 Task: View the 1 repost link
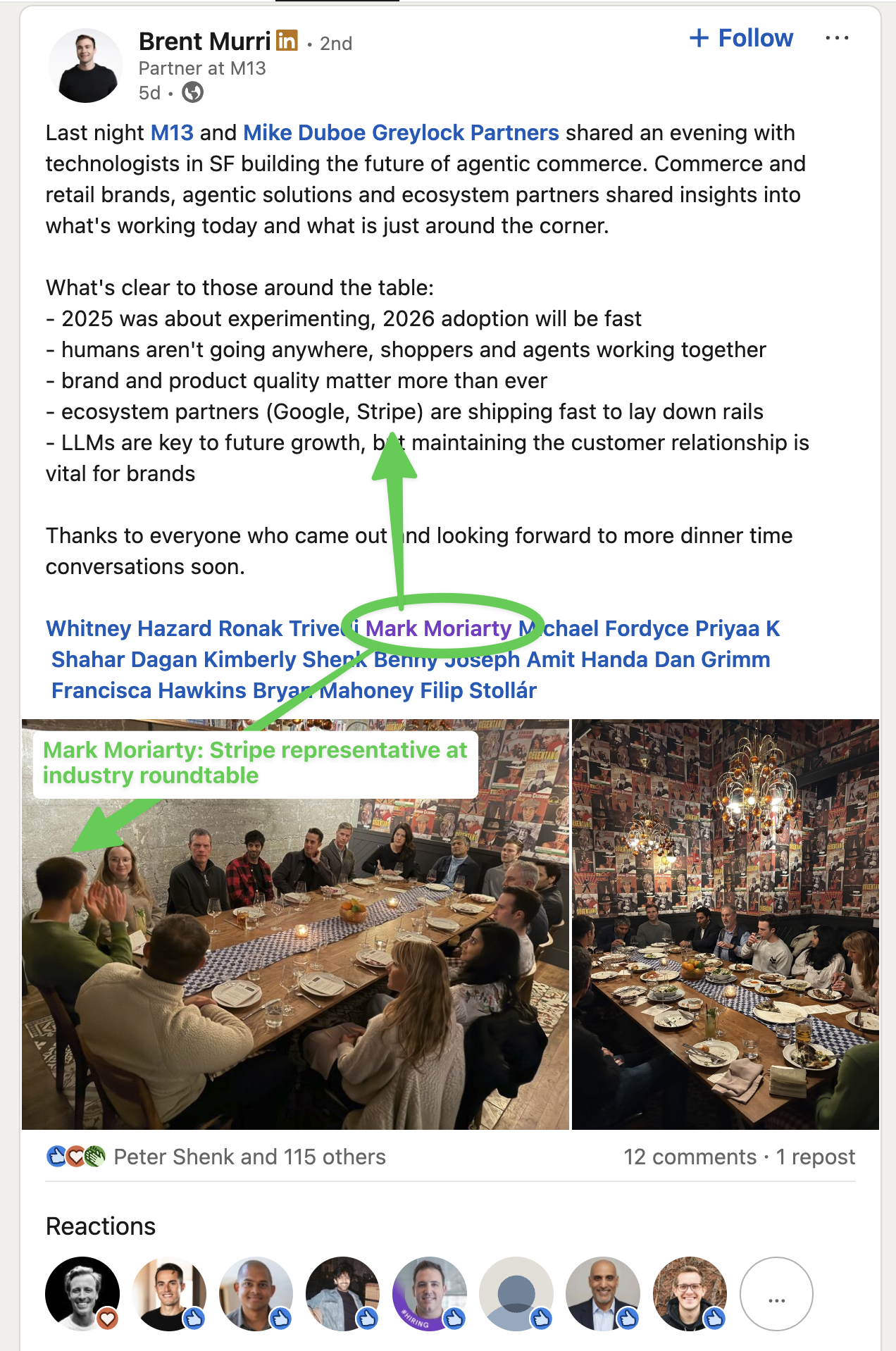816,1157
